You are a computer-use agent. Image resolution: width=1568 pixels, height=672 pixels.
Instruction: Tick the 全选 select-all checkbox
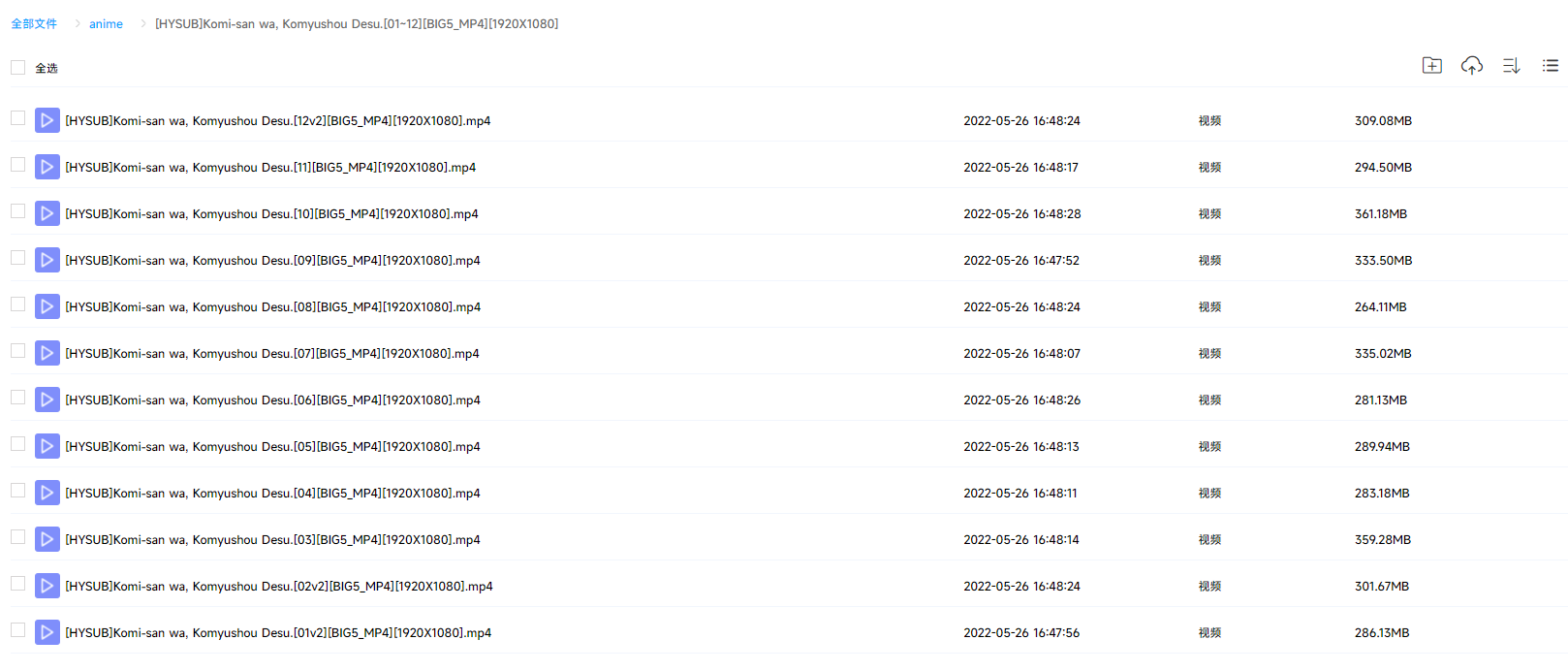click(17, 68)
